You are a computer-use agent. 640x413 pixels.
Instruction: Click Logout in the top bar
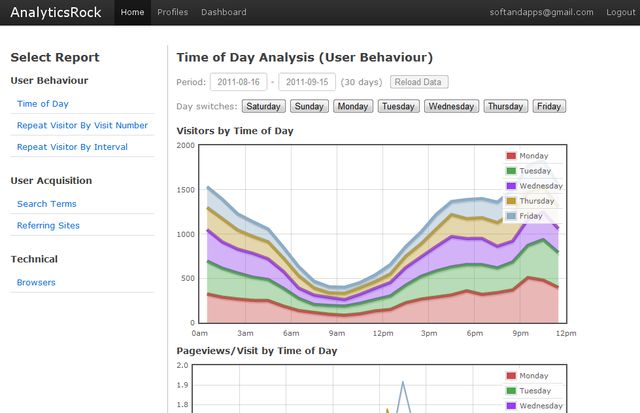tap(621, 12)
